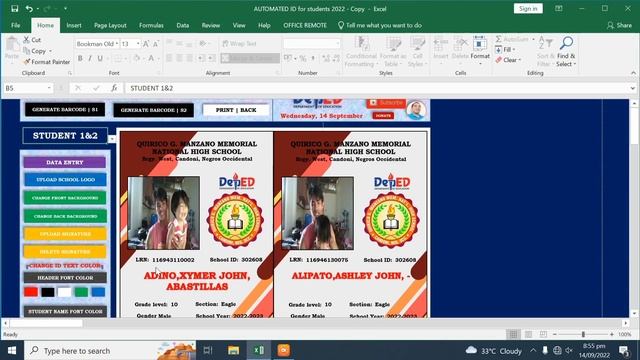This screenshot has width=640, height=360.
Task: Open the Clear options
Action: (508, 60)
